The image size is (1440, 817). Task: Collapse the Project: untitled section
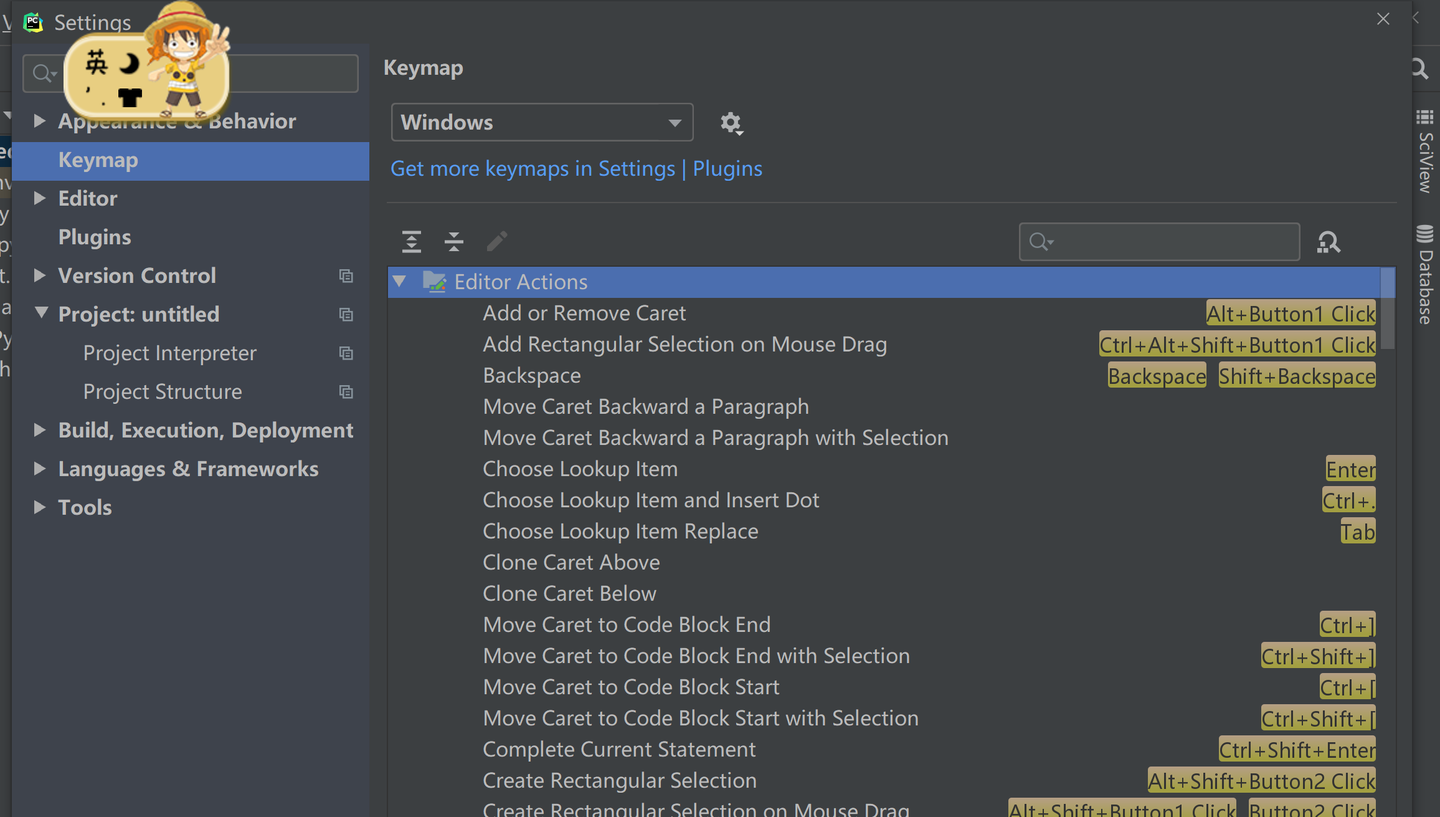point(41,314)
